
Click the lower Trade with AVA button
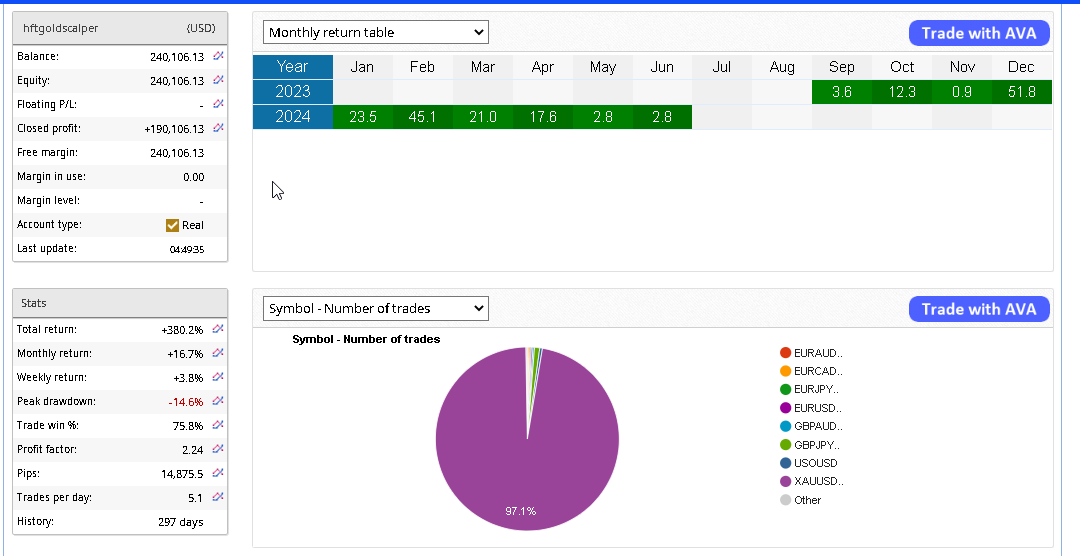[x=979, y=309]
